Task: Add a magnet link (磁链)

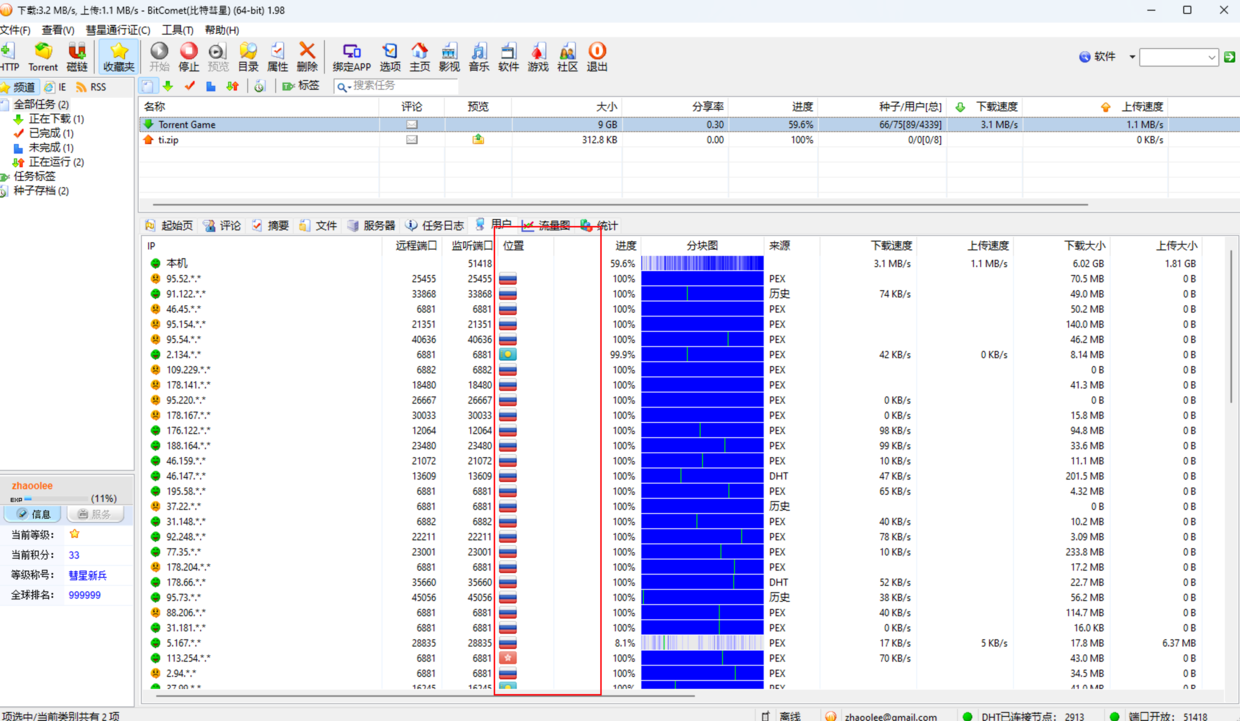Action: [77, 56]
